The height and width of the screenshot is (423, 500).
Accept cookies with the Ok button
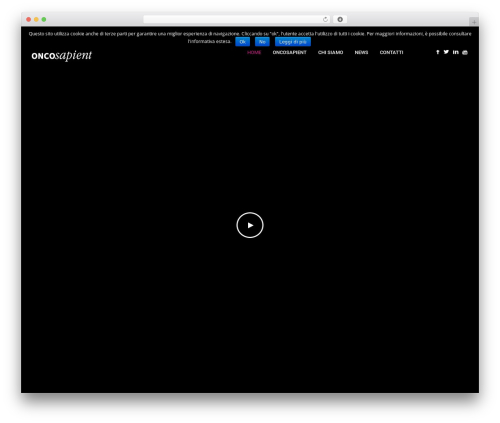(x=242, y=42)
